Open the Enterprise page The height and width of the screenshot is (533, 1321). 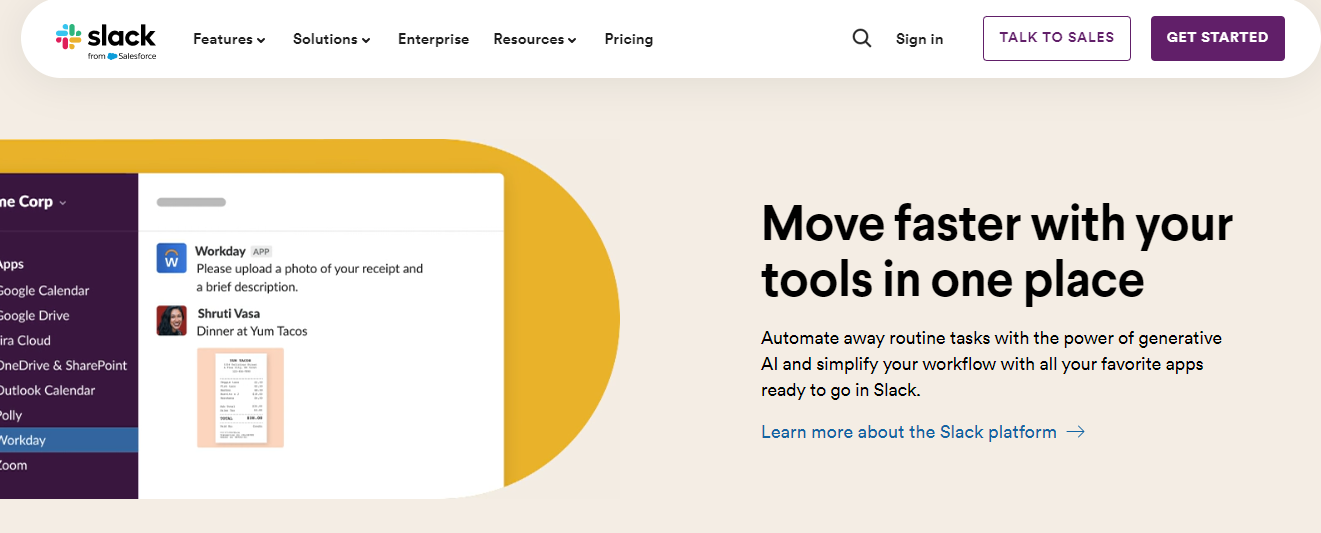[433, 39]
